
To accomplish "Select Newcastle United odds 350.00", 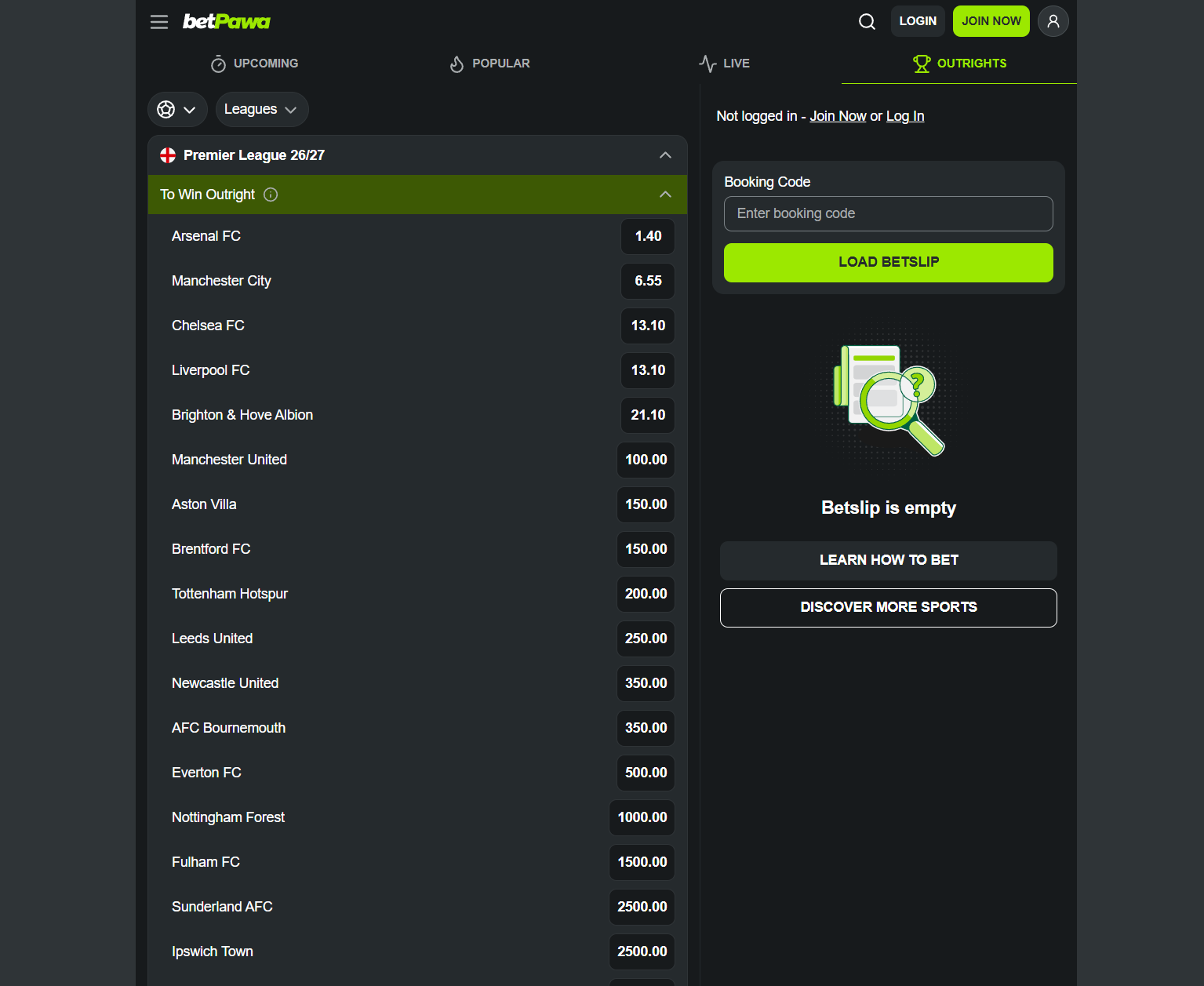I will (646, 683).
